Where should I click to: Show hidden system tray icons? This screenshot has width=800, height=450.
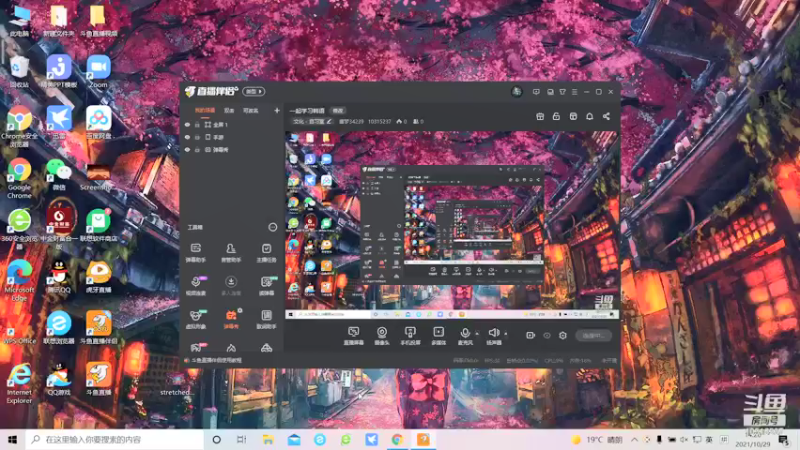(634, 439)
